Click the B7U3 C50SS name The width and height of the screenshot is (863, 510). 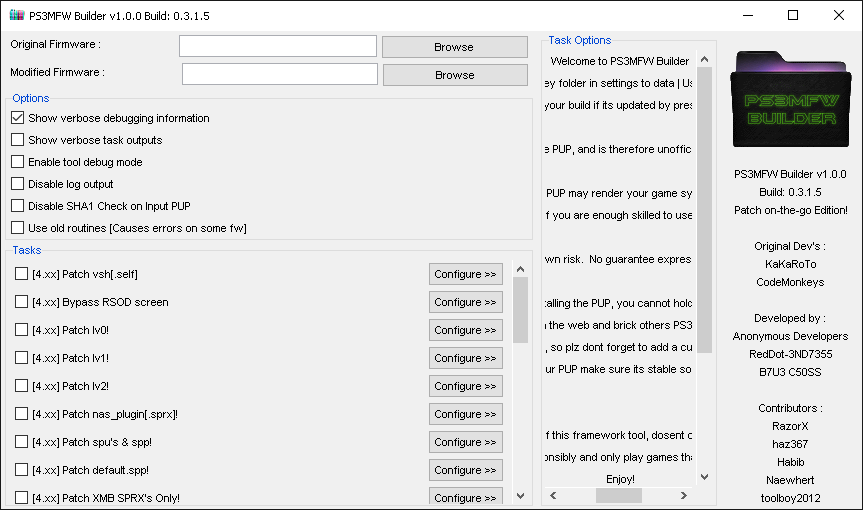[790, 372]
